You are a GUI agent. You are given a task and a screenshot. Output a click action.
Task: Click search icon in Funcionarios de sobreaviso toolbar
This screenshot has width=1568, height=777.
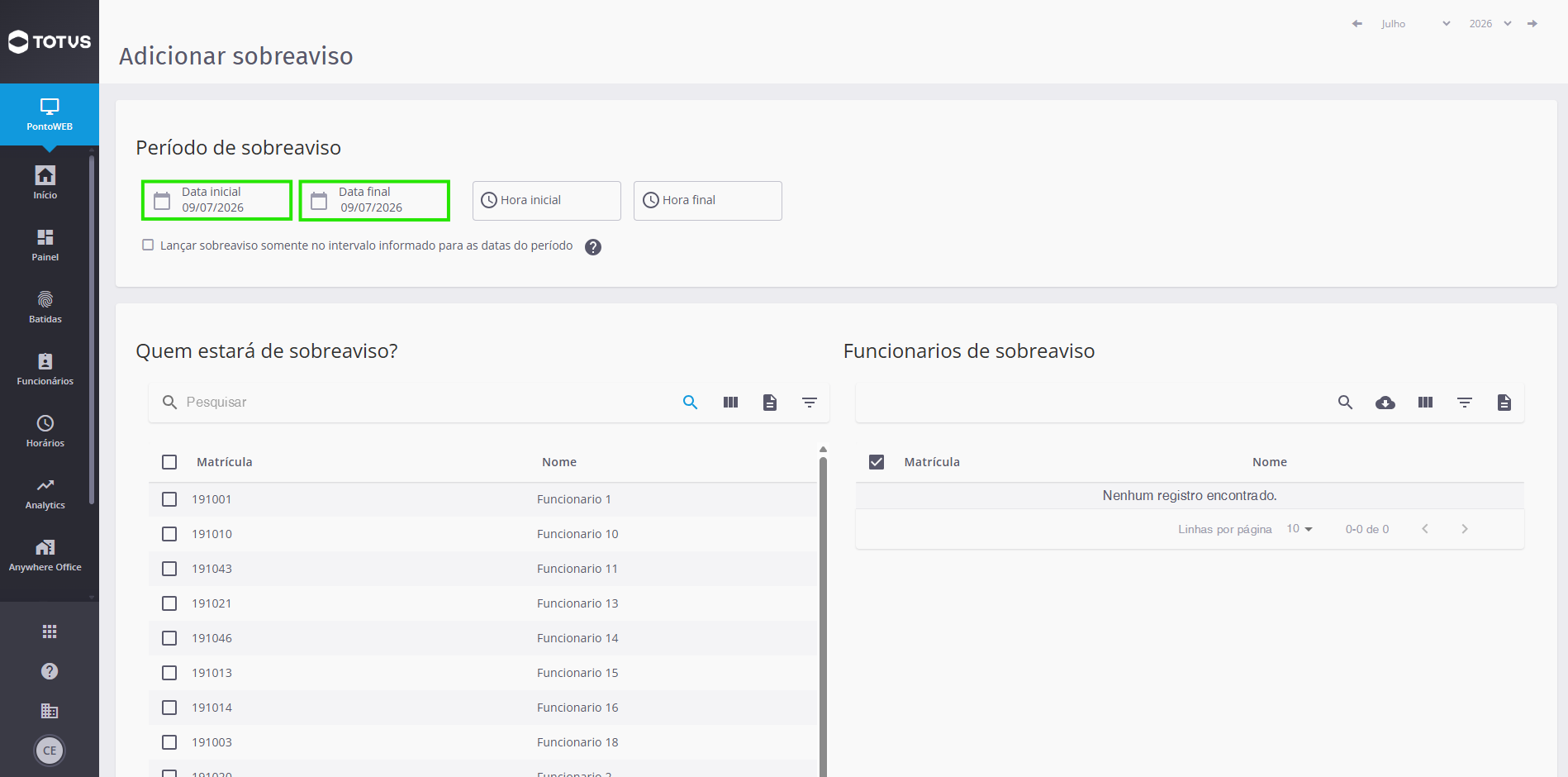pos(1346,403)
